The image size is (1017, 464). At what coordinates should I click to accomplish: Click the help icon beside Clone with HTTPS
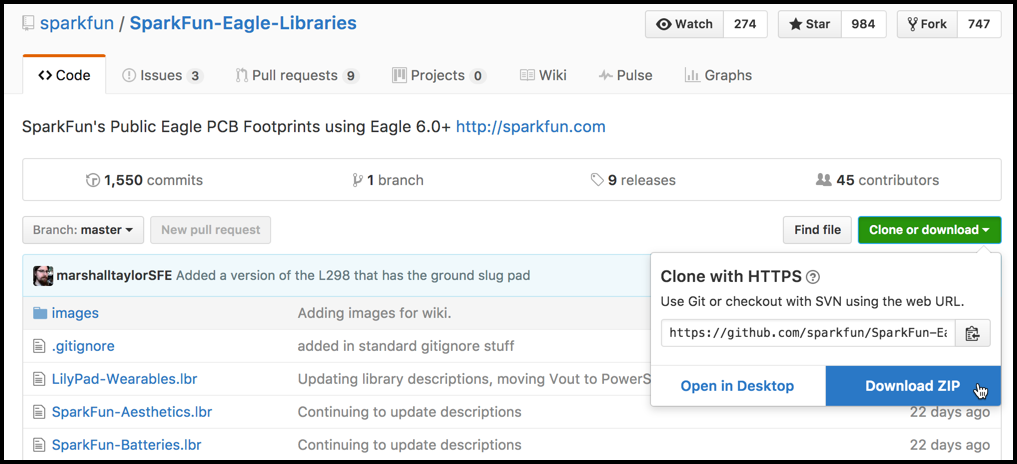tap(813, 277)
